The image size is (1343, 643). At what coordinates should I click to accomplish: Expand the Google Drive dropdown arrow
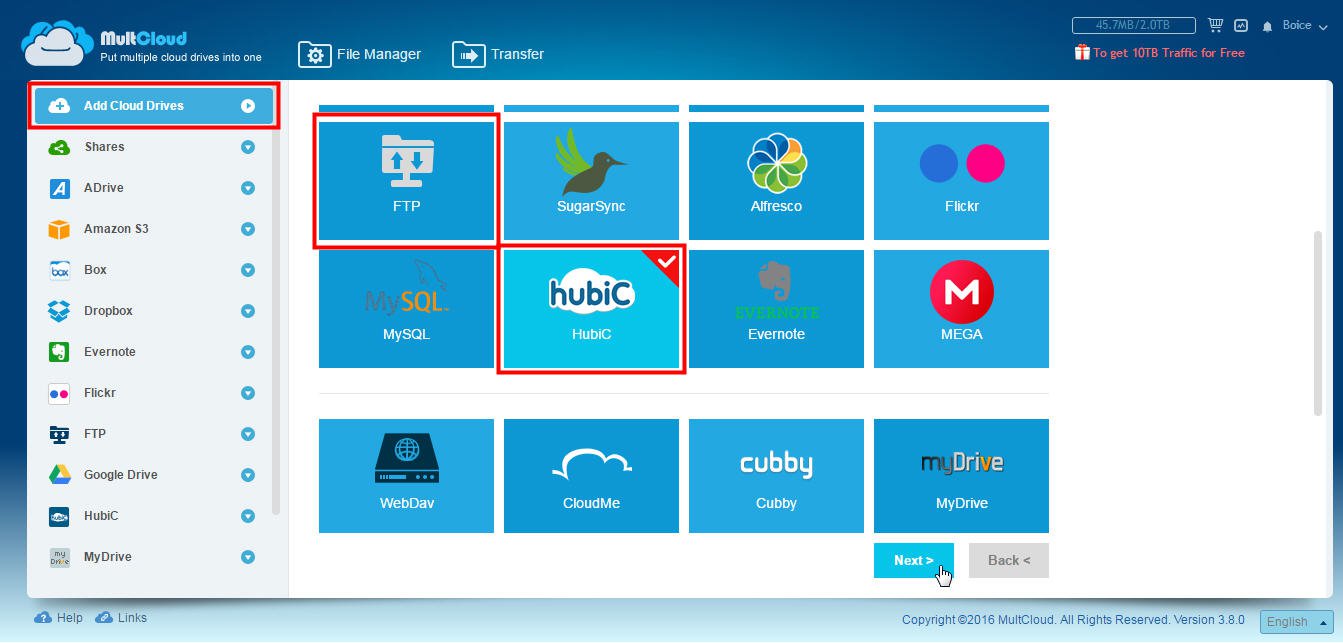pyautogui.click(x=248, y=475)
